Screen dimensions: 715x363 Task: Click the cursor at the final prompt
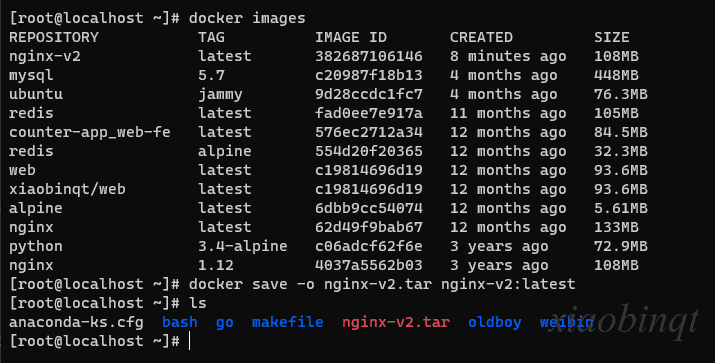pos(189,341)
